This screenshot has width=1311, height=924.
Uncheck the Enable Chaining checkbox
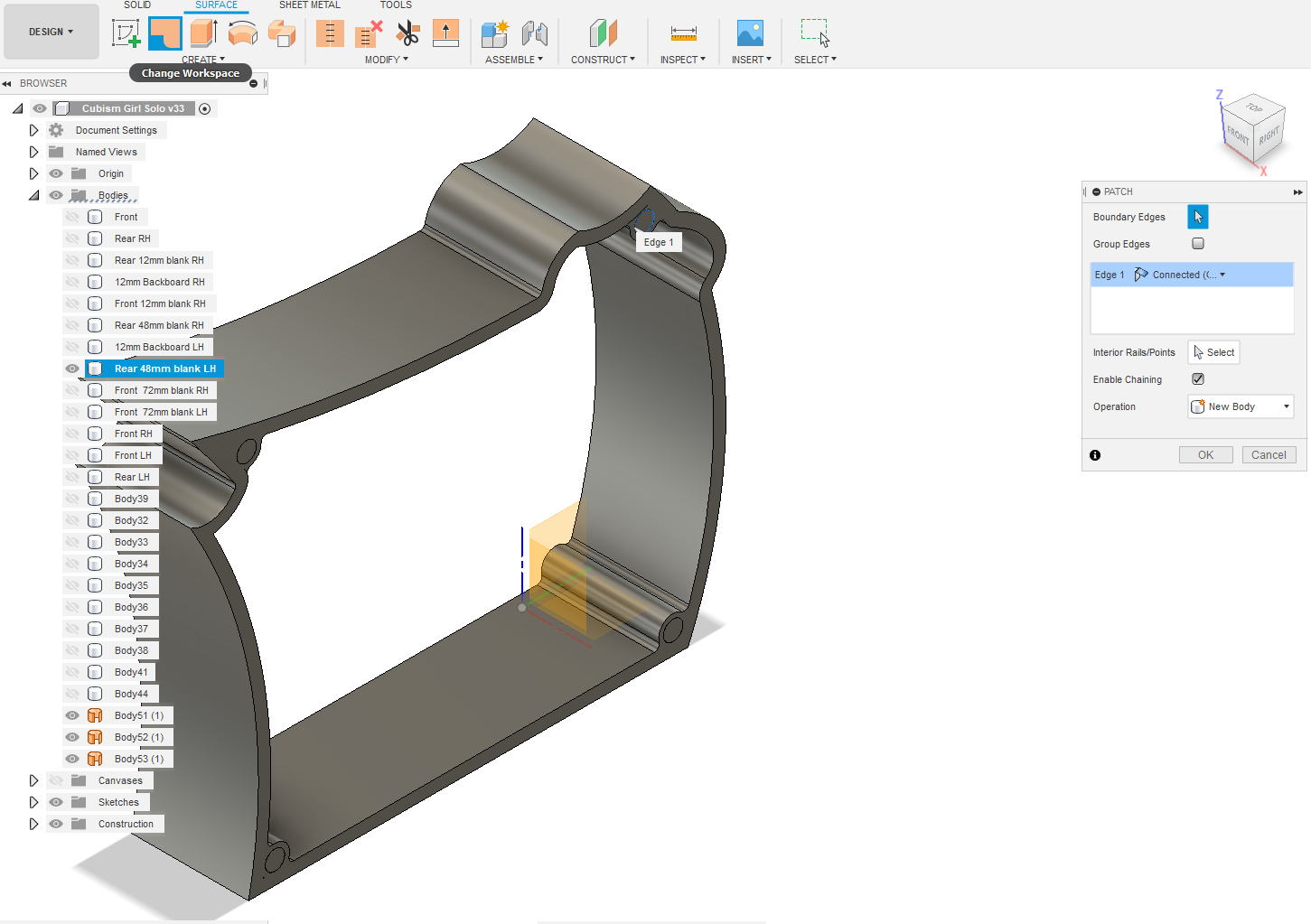click(1198, 379)
